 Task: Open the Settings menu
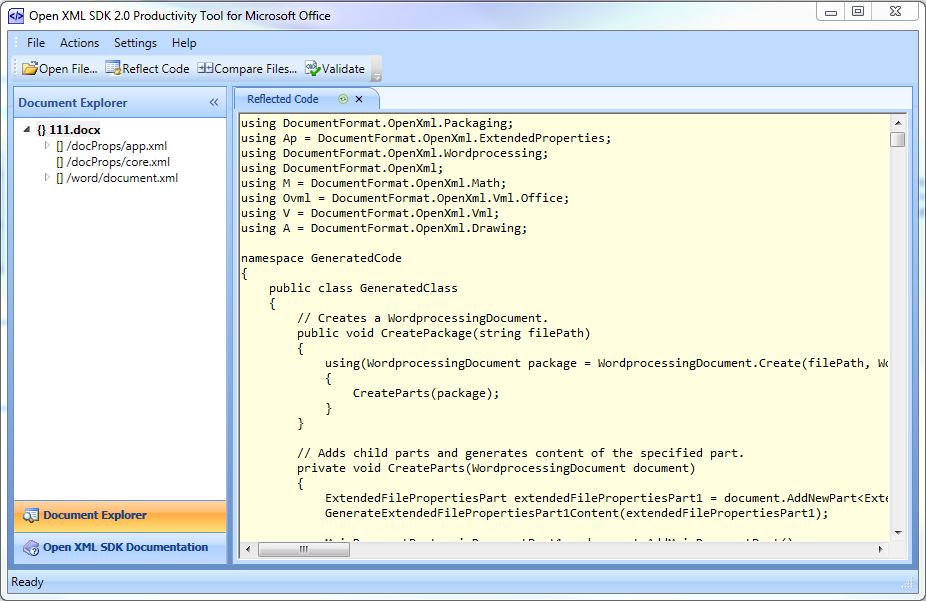click(135, 43)
